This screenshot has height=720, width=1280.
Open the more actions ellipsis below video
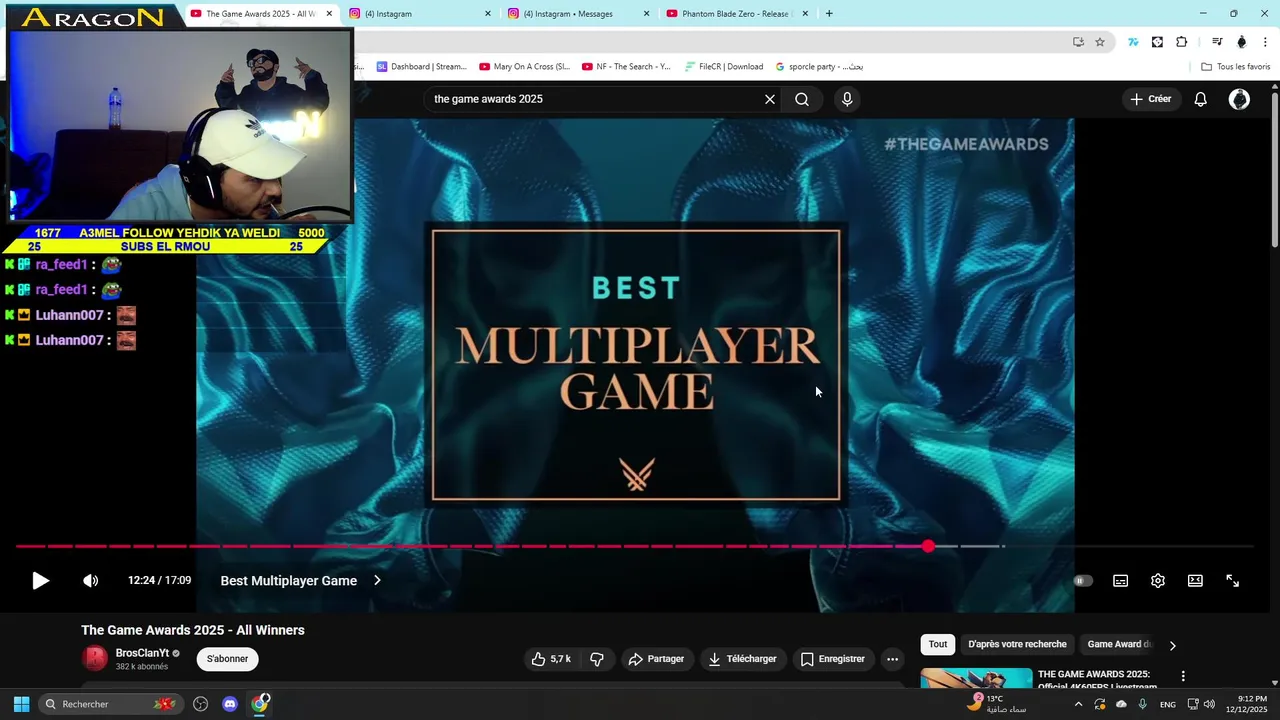(x=893, y=659)
